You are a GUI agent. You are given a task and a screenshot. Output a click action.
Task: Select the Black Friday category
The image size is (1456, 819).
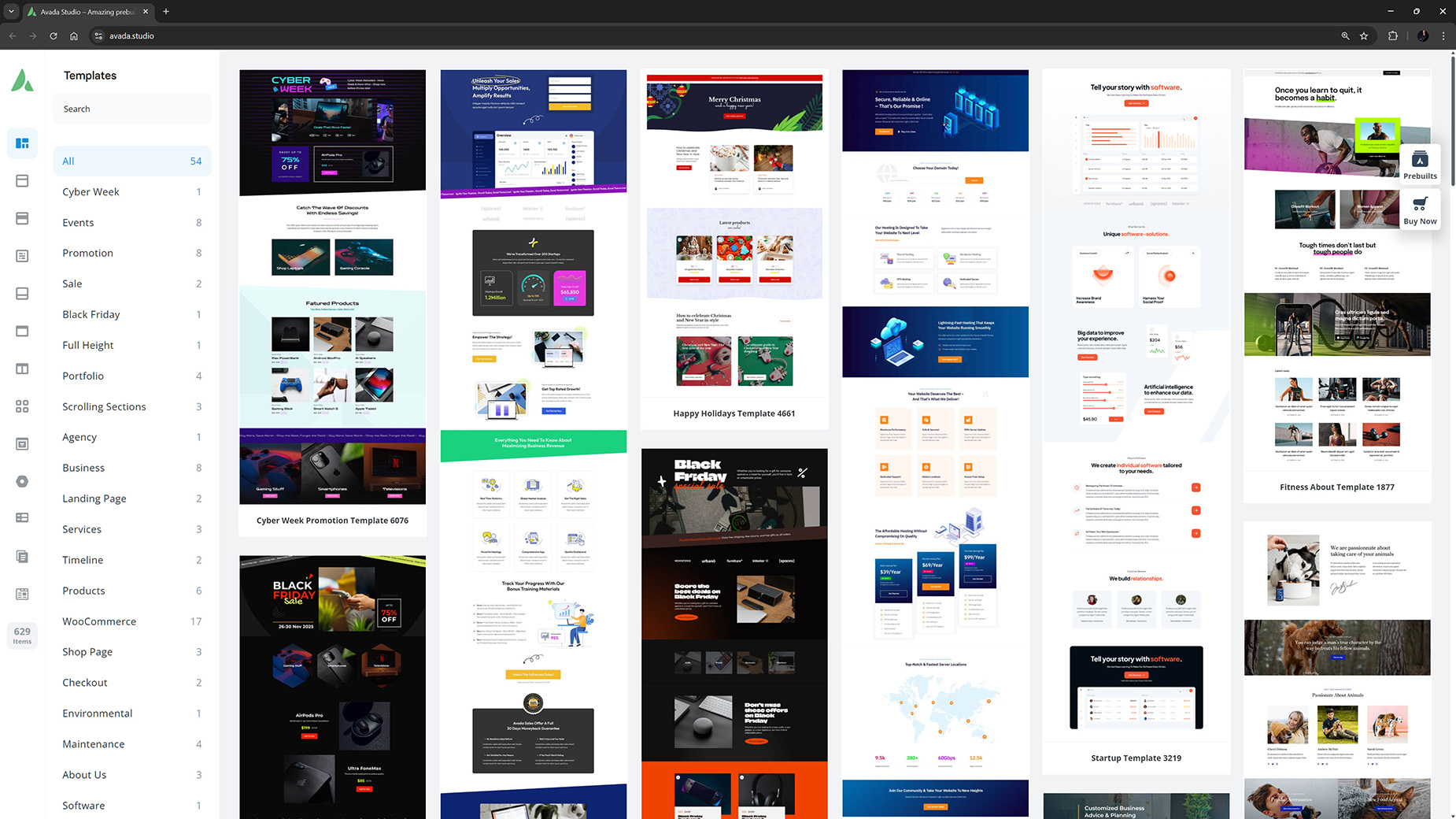click(x=91, y=314)
